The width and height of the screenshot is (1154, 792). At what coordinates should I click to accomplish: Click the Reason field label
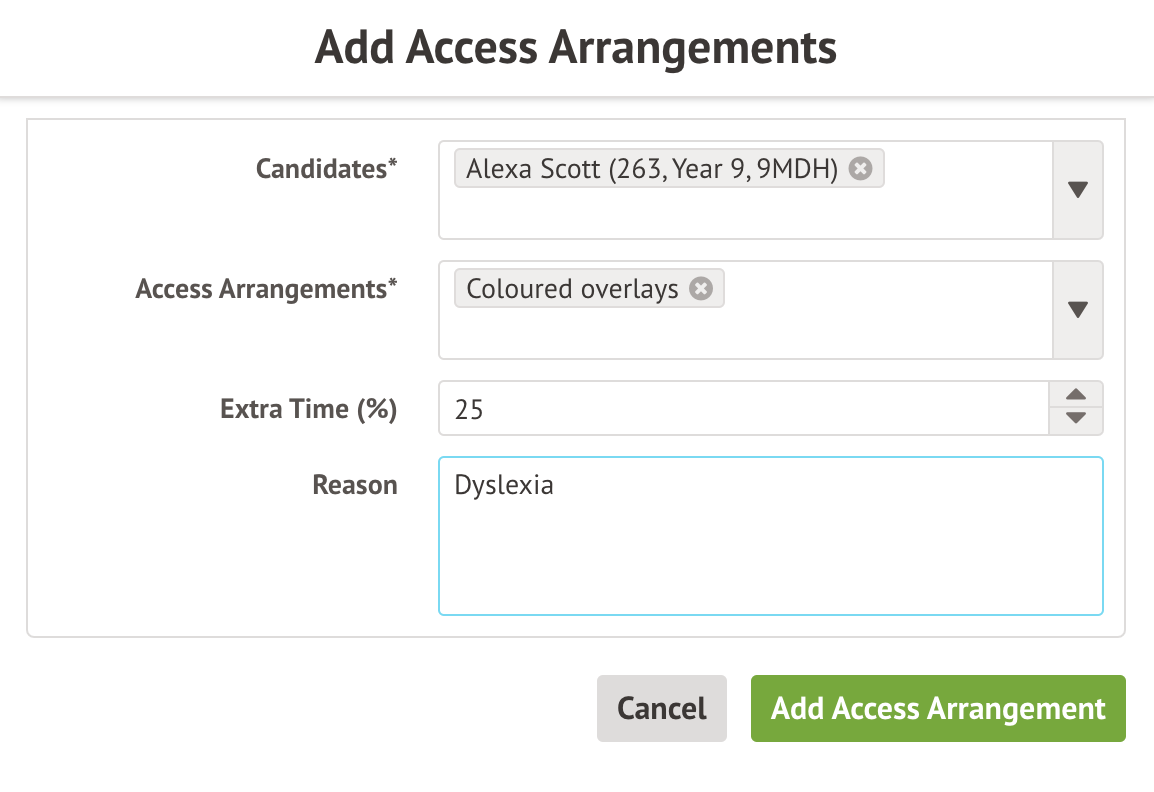coord(354,485)
